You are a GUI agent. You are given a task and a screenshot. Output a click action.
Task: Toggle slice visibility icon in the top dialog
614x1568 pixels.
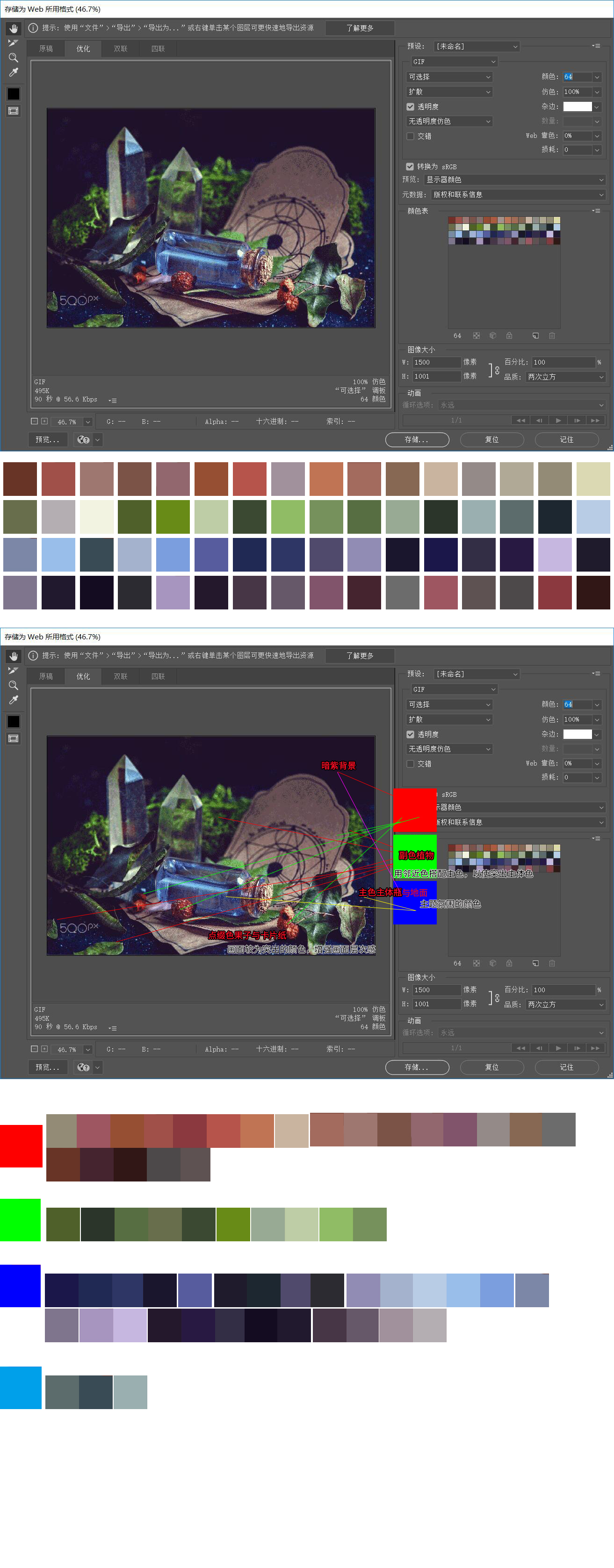click(14, 111)
